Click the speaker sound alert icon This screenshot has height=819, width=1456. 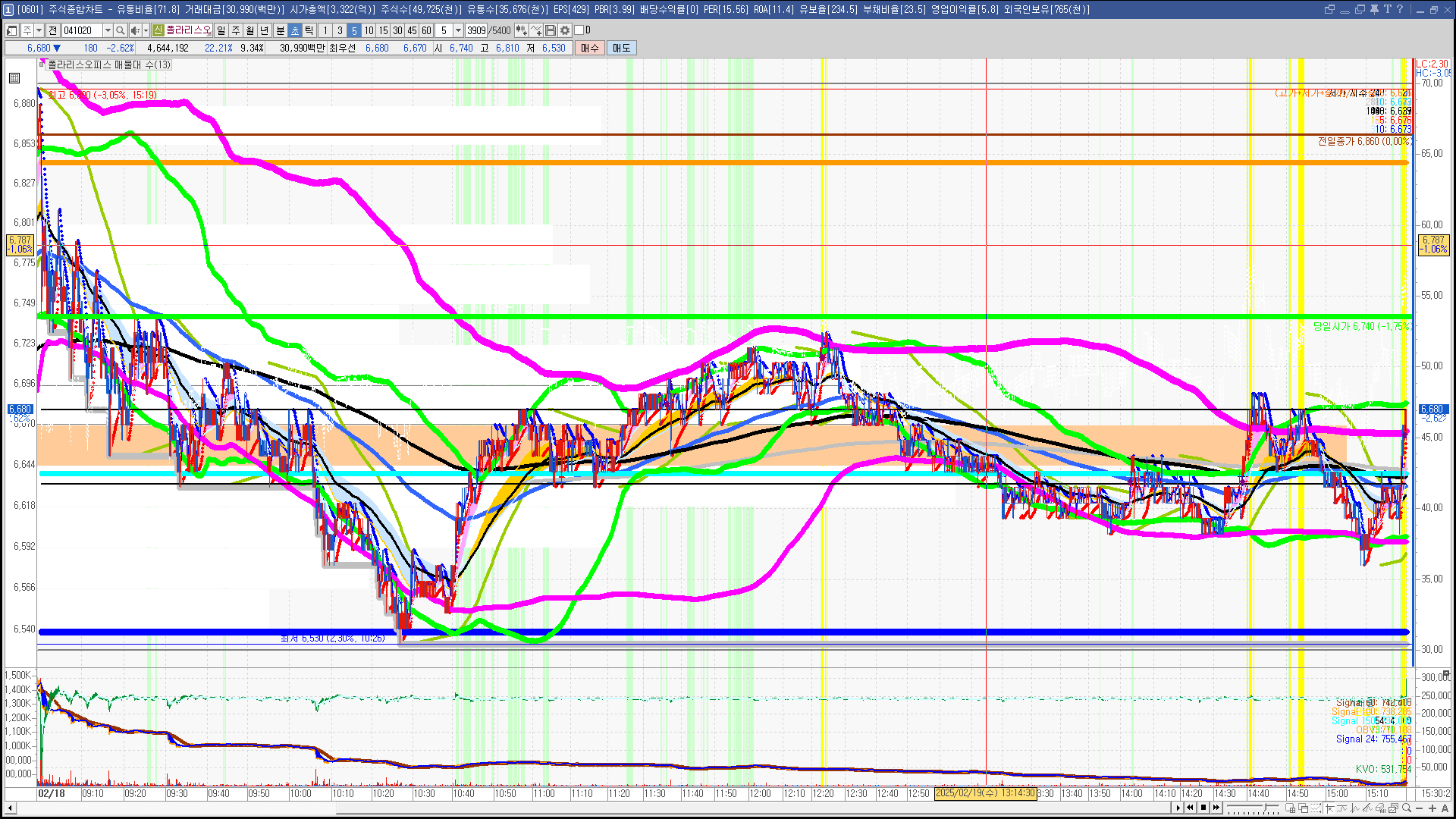[134, 30]
